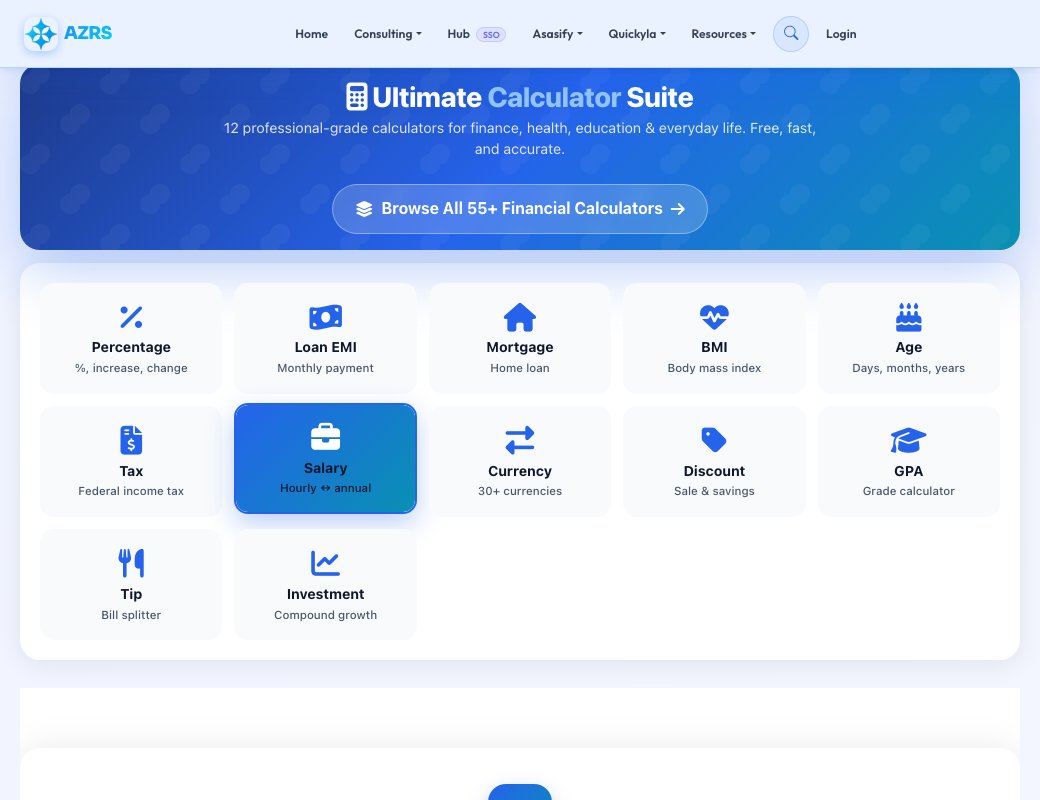Viewport: 1040px width, 800px height.
Task: Click the Salary briefcase icon
Action: point(326,437)
